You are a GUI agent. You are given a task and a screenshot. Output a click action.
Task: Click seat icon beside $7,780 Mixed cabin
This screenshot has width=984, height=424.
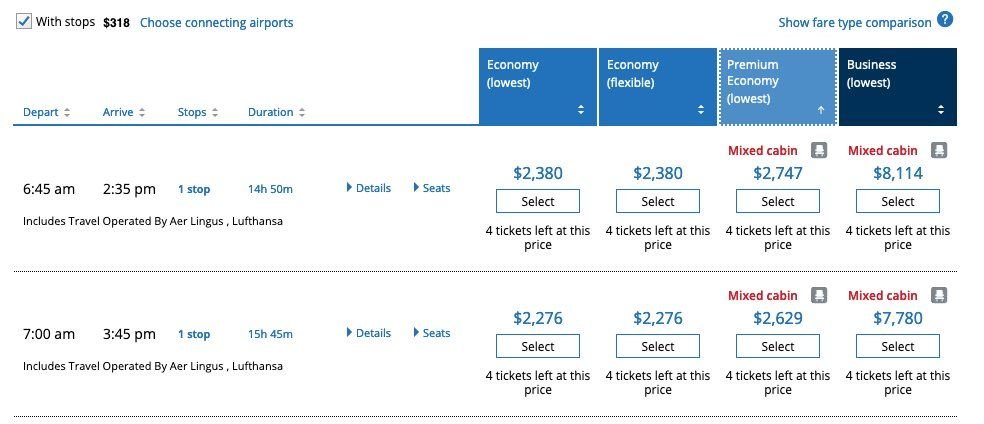(x=938, y=295)
